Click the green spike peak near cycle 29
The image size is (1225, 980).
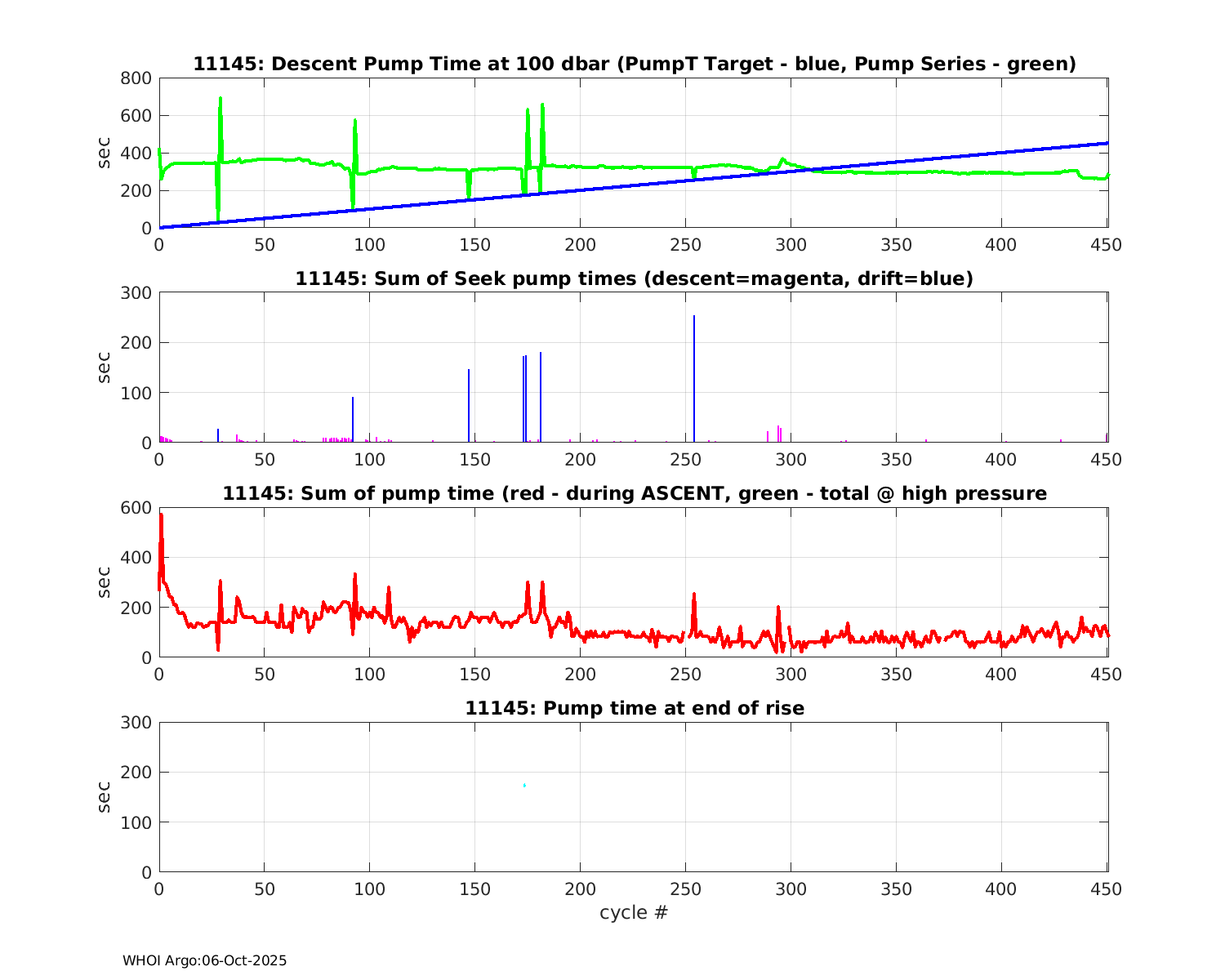point(220,100)
